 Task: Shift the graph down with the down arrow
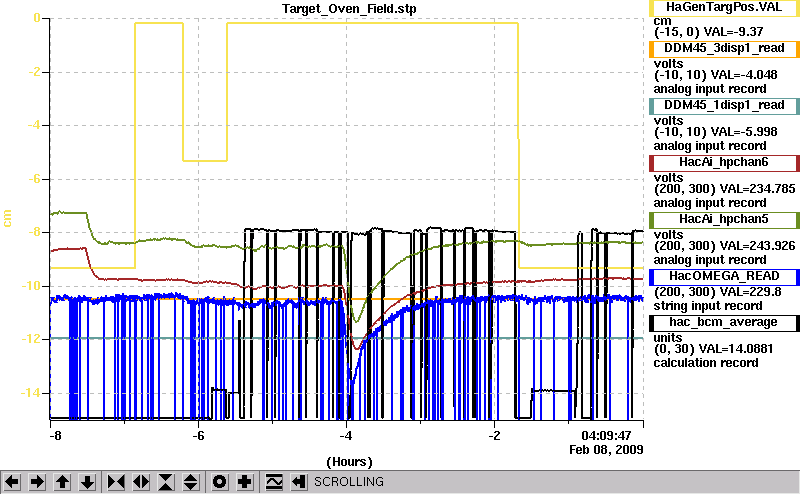(87, 482)
